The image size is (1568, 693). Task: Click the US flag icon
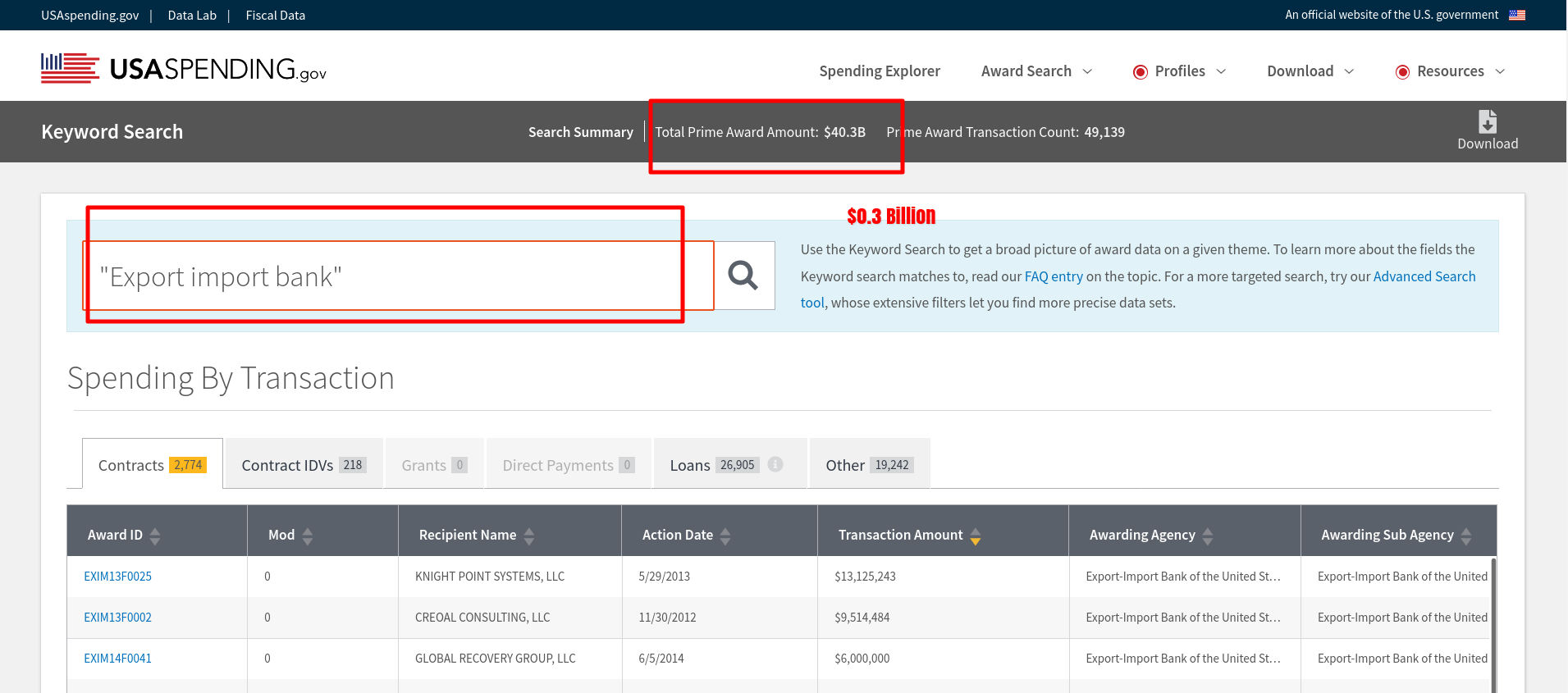click(1517, 15)
